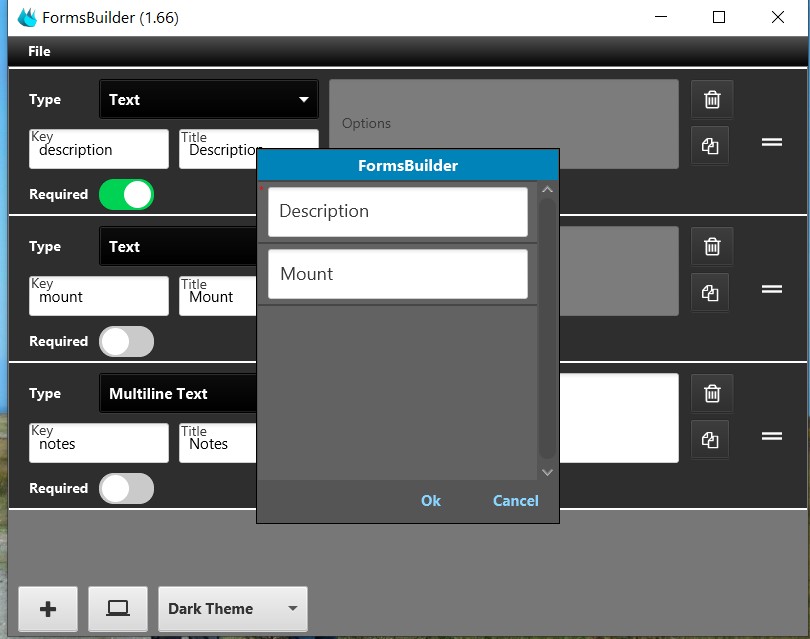Click the Key field containing notes
810x639 pixels.
99,443
